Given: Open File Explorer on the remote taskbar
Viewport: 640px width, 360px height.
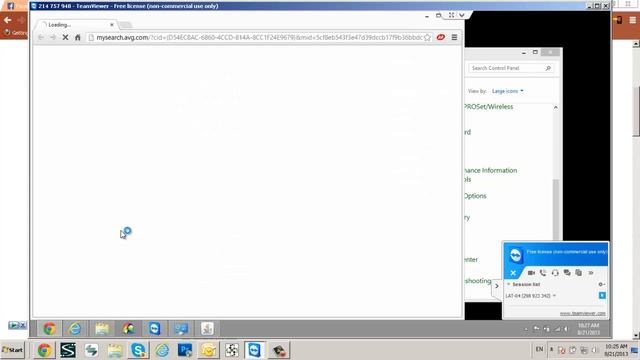Looking at the screenshot, I should coord(102,329).
